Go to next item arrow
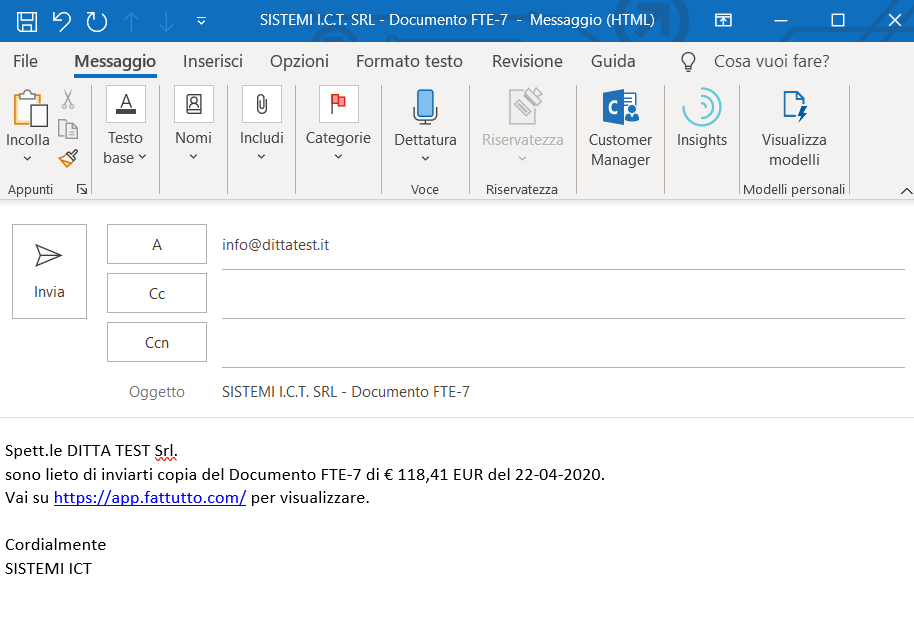 click(166, 21)
